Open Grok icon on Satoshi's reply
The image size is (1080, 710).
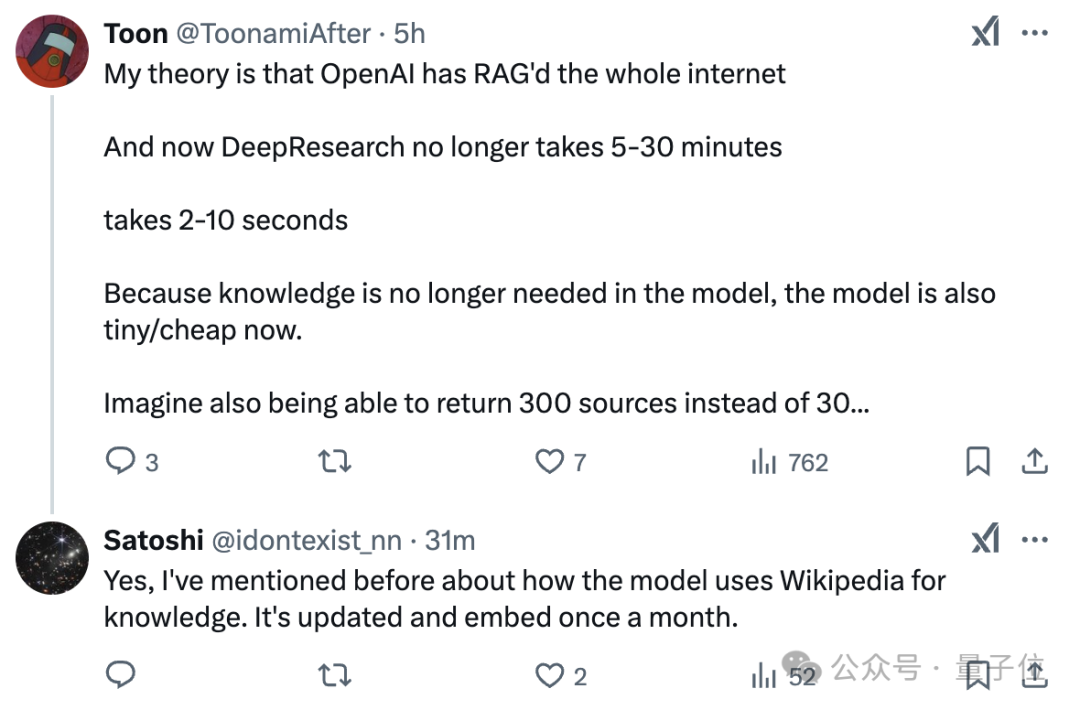pyautogui.click(x=985, y=541)
